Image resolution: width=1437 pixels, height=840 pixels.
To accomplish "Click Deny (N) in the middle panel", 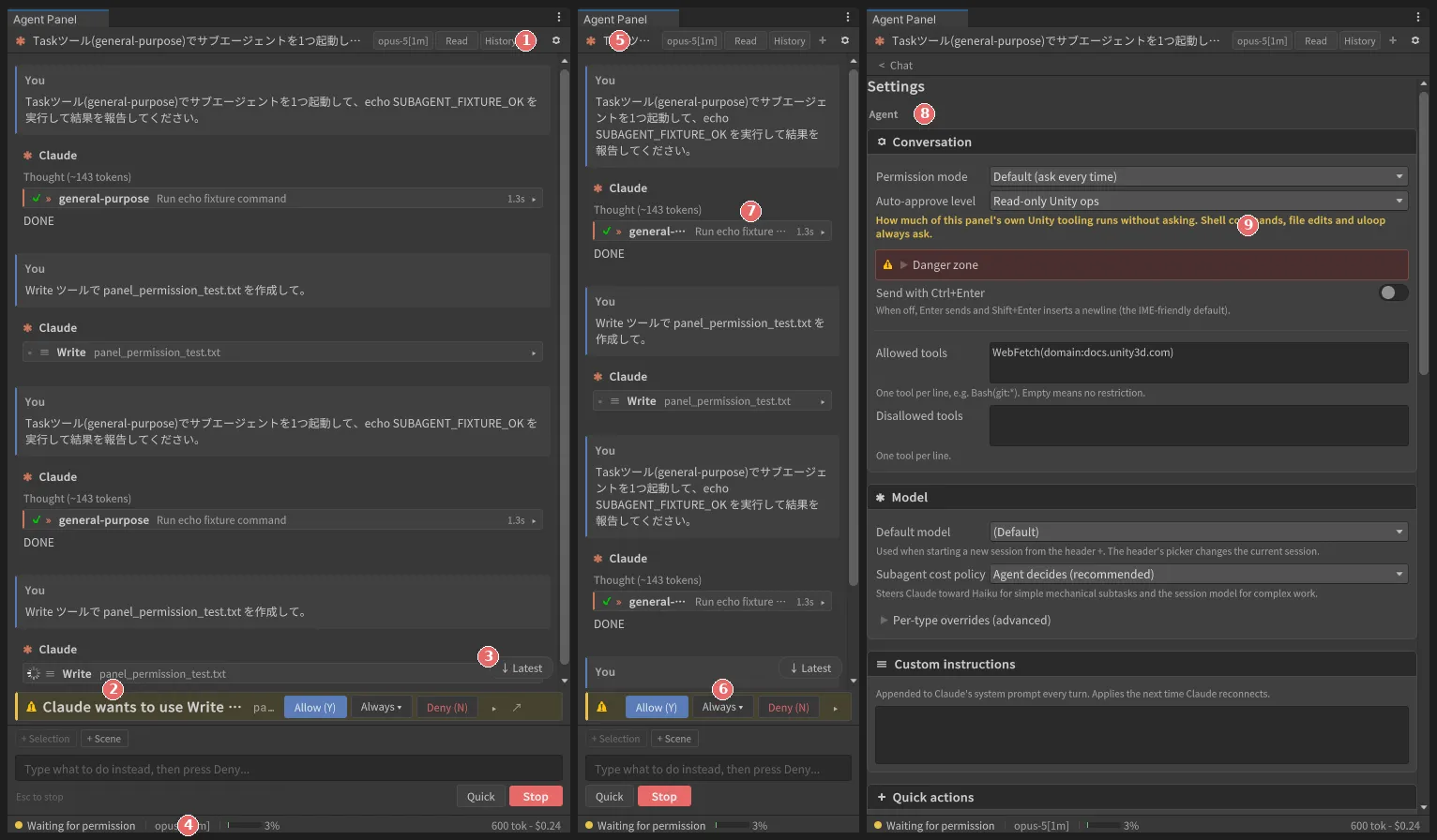I will click(789, 707).
